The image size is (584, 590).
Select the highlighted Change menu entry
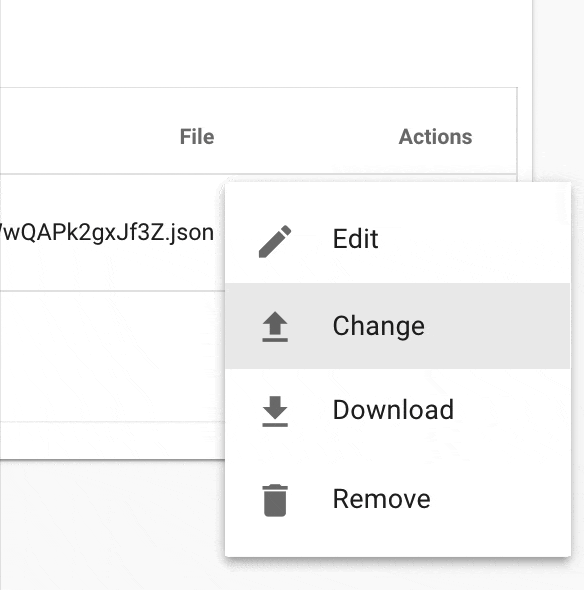click(398, 326)
